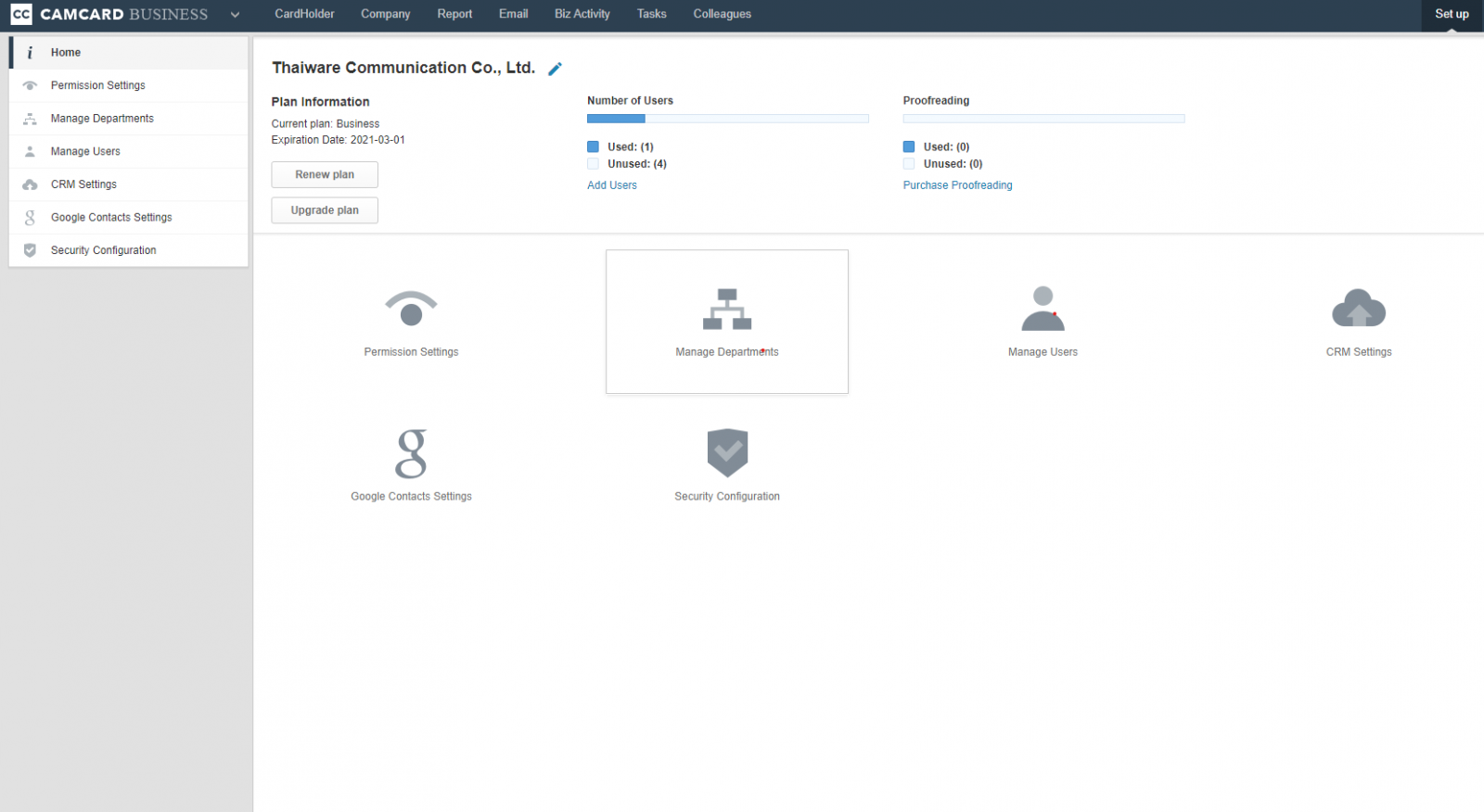Viewport: 1484px width, 812px height.
Task: Click the 'Current plan: Business' text
Action: pyautogui.click(x=326, y=124)
